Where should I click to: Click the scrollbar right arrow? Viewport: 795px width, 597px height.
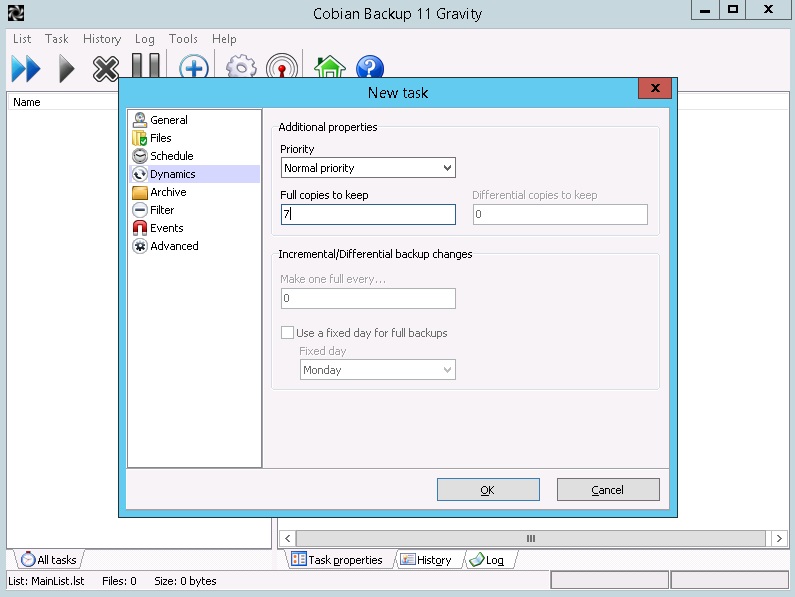[x=779, y=538]
